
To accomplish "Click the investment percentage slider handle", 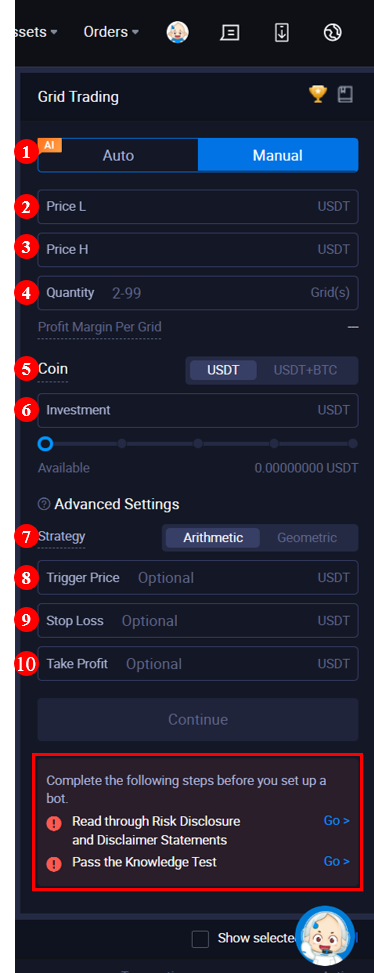I will click(45, 444).
